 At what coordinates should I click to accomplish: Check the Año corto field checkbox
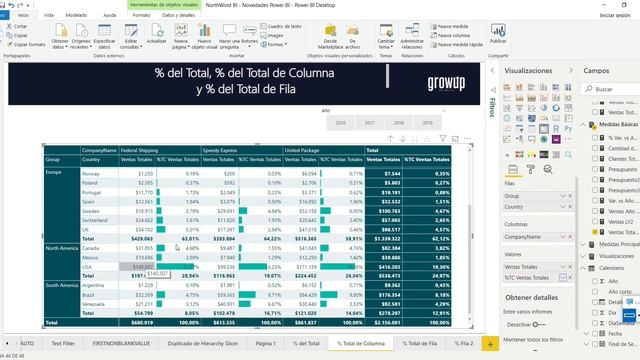pyautogui.click(x=595, y=292)
